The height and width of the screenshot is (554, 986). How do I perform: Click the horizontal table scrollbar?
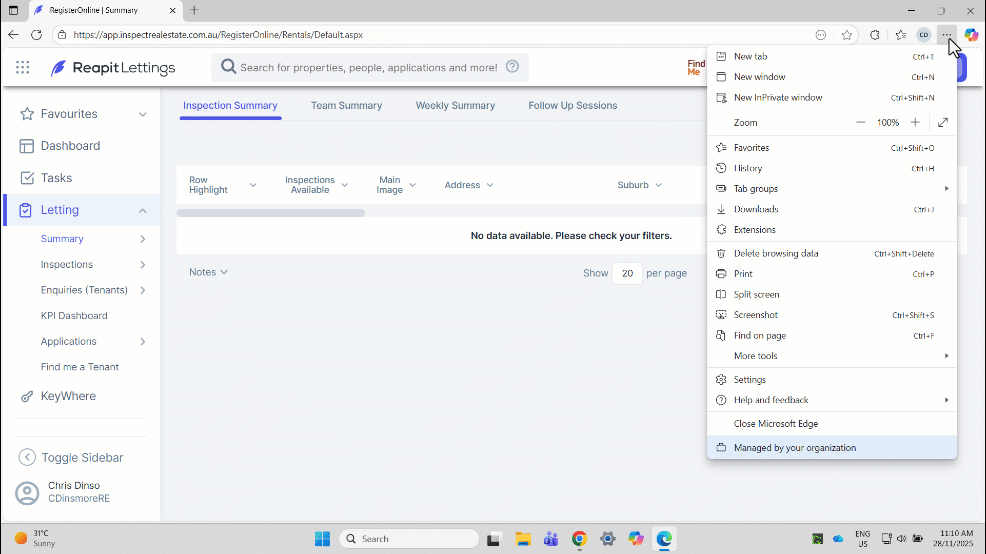[x=270, y=213]
